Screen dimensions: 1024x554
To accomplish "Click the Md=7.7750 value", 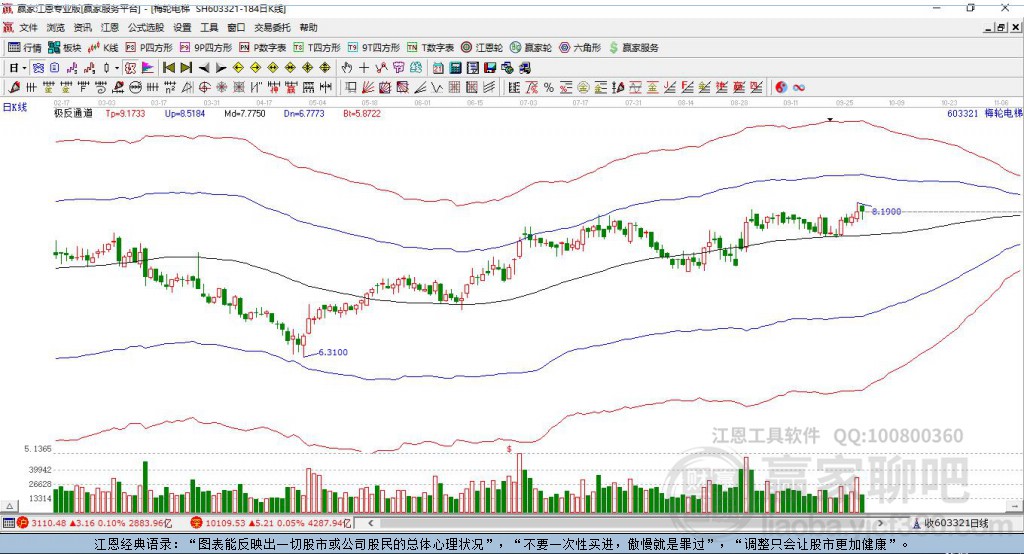I will coord(245,113).
